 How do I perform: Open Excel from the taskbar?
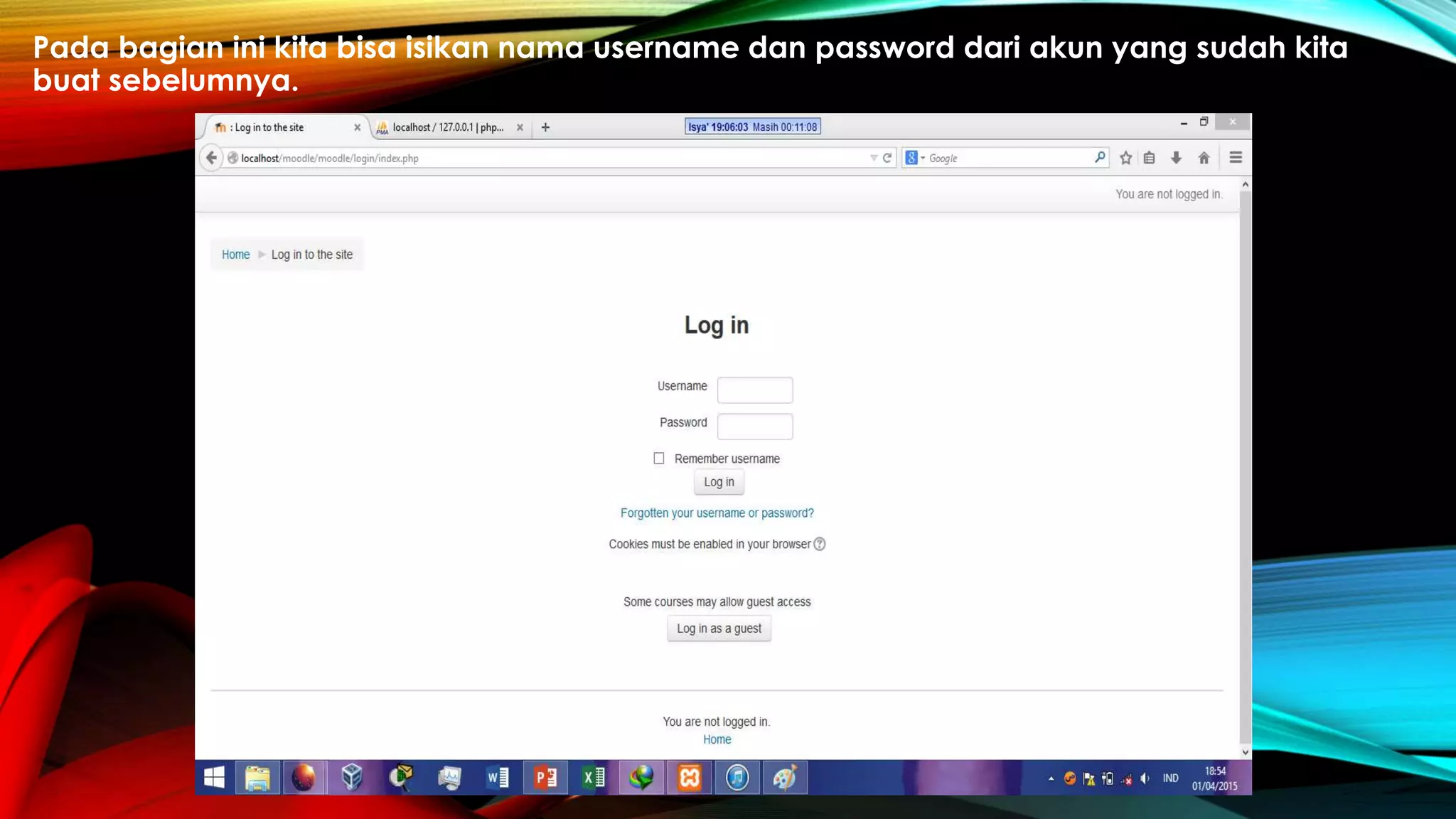click(x=593, y=777)
